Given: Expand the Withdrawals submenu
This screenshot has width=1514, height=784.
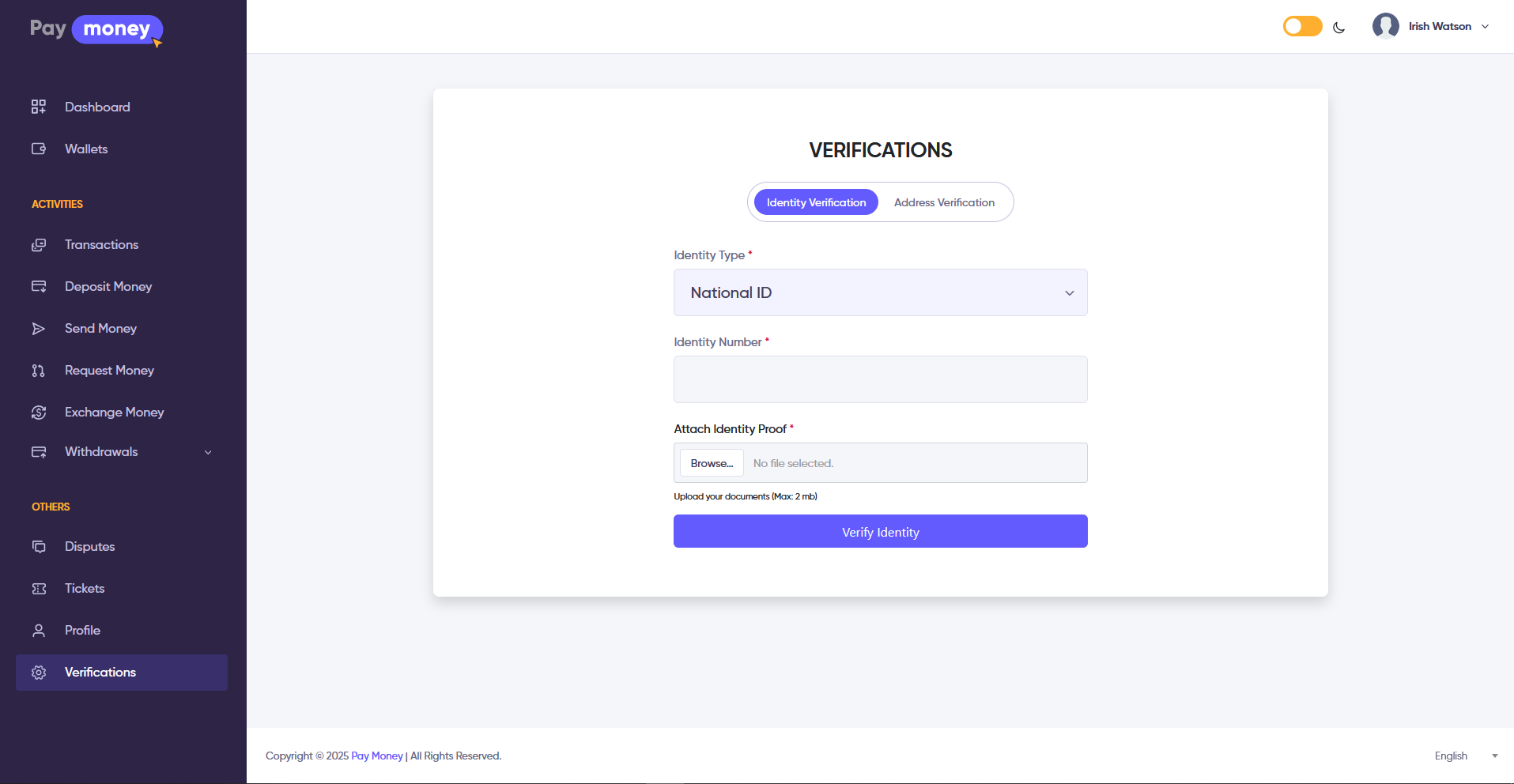Looking at the screenshot, I should click(x=208, y=452).
